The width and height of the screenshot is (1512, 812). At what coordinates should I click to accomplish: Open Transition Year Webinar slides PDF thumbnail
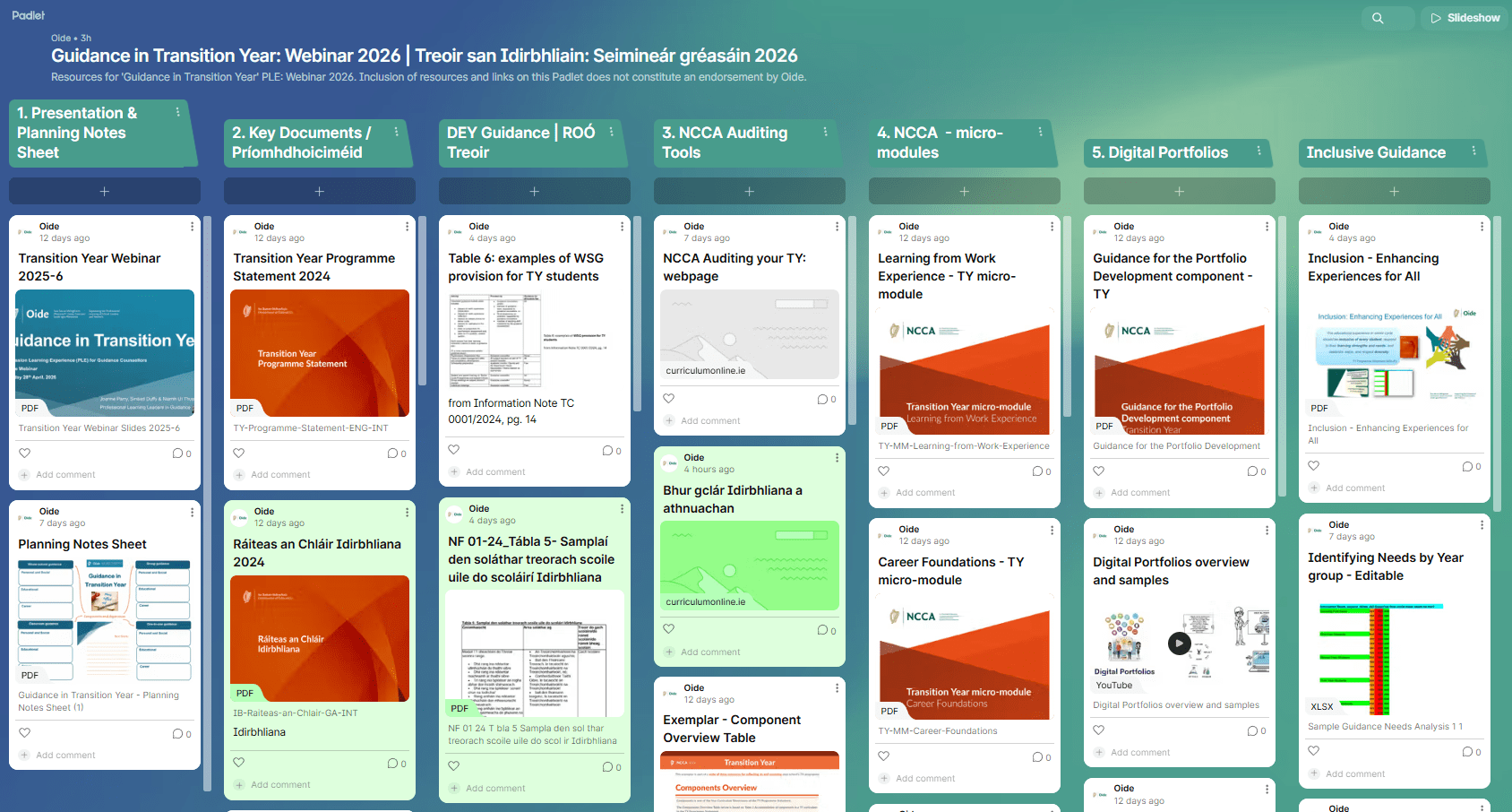[x=105, y=353]
